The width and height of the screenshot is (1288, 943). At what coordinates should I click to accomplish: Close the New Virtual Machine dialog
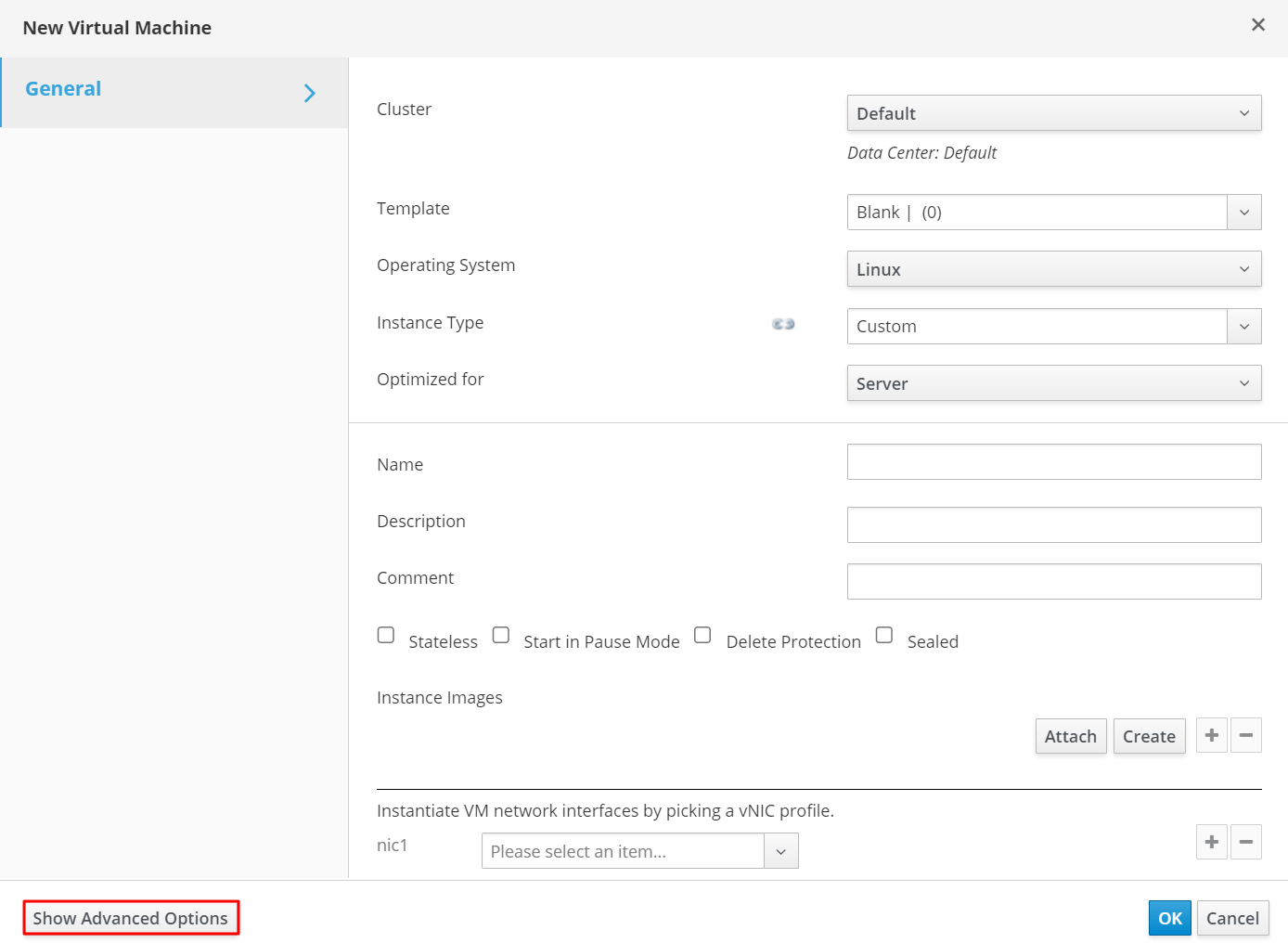pyautogui.click(x=1257, y=25)
